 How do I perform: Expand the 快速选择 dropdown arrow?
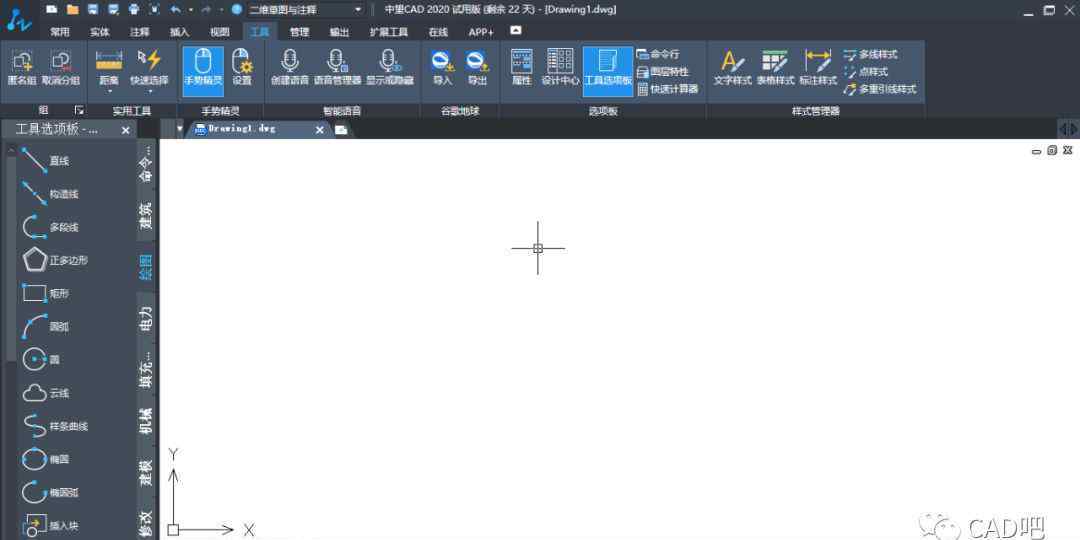pos(149,90)
